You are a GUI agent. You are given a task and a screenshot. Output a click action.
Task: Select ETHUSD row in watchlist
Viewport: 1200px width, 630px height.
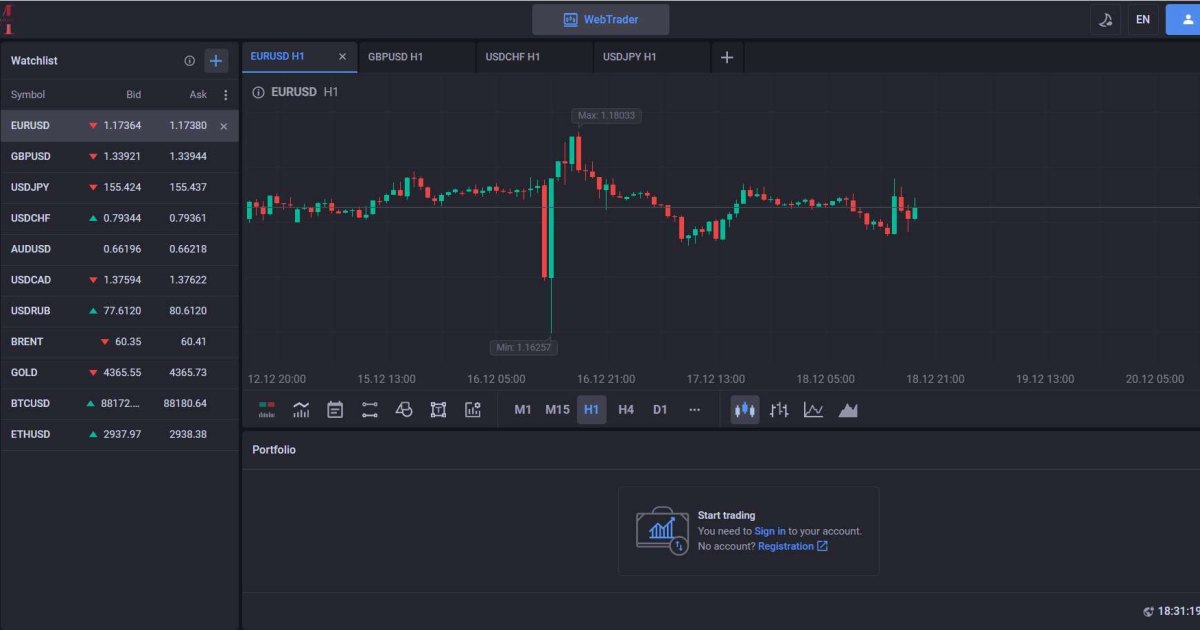tap(120, 435)
